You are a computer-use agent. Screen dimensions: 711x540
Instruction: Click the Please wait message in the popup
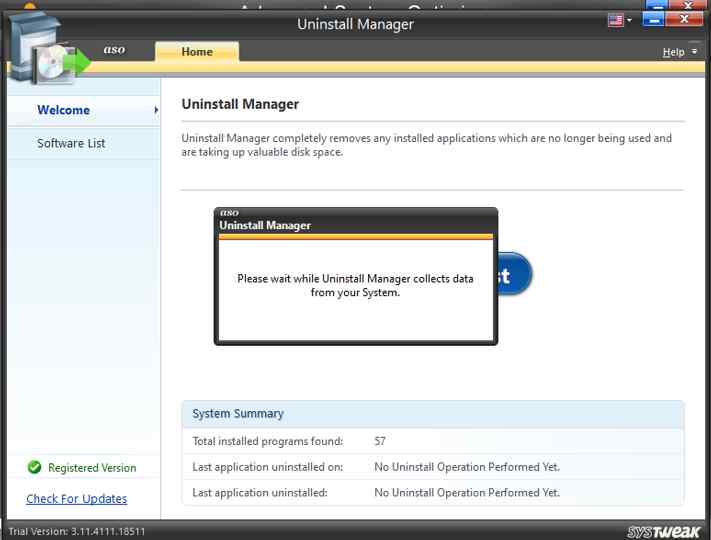tap(356, 285)
